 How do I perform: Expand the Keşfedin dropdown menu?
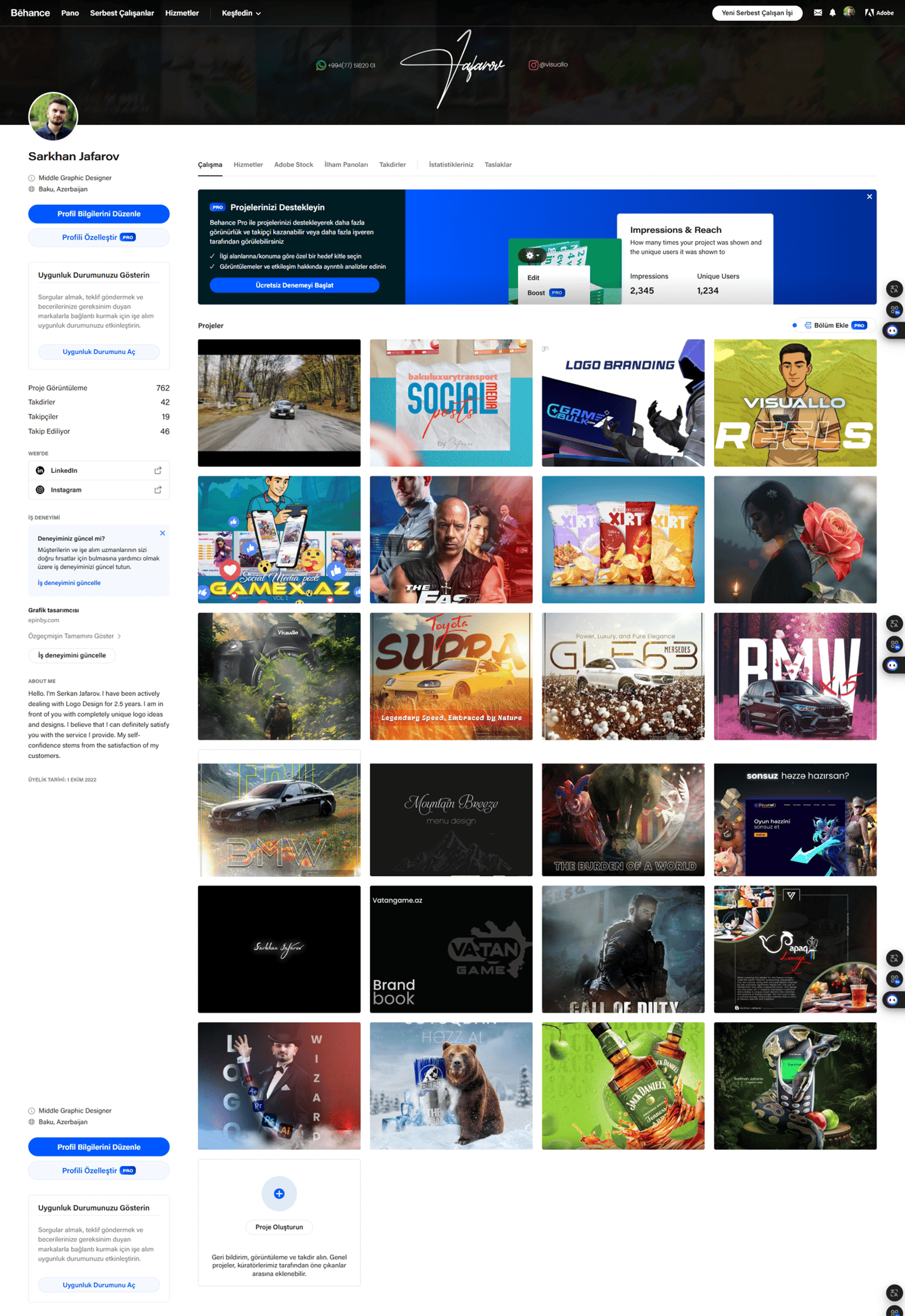click(x=241, y=13)
